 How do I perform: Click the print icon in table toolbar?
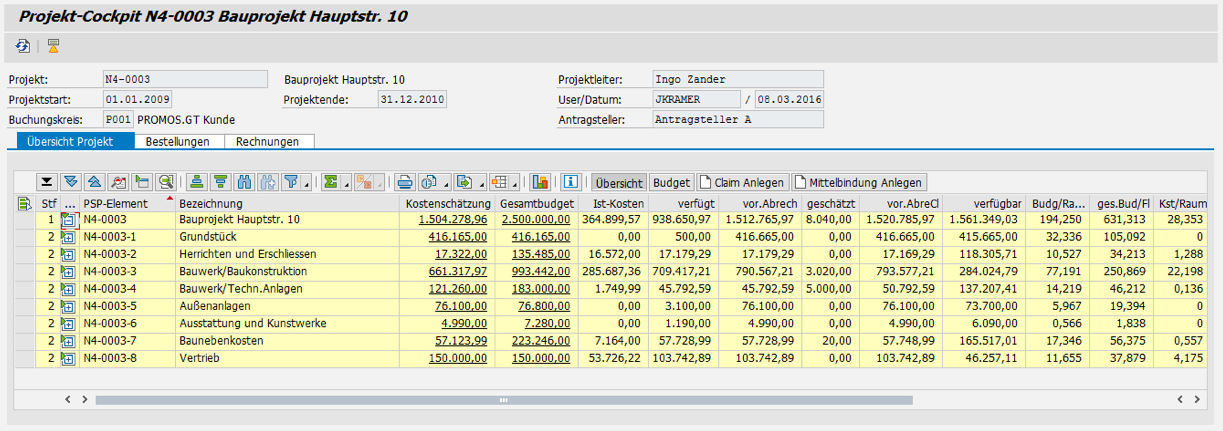click(x=404, y=182)
